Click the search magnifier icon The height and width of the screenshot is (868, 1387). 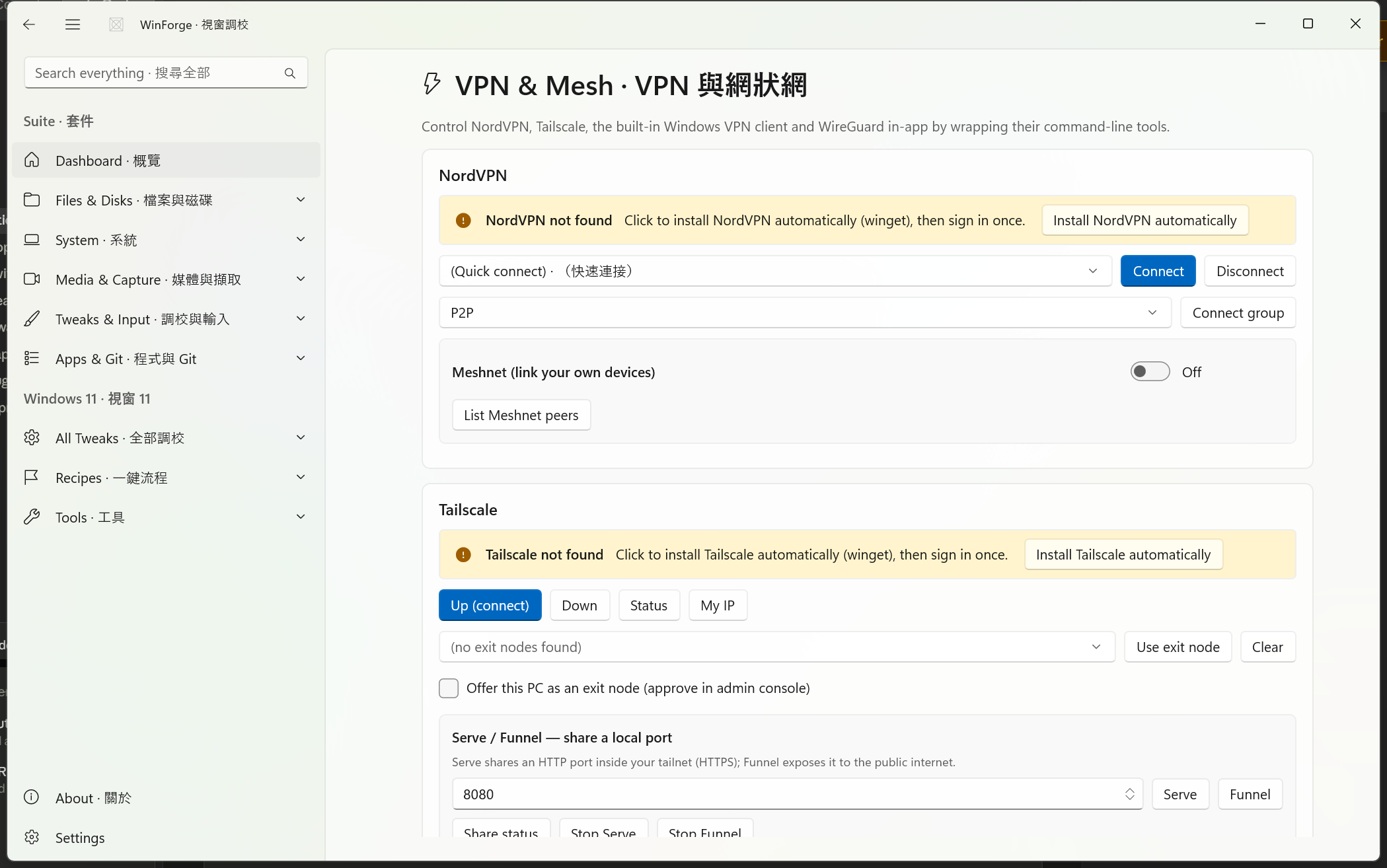coord(289,73)
